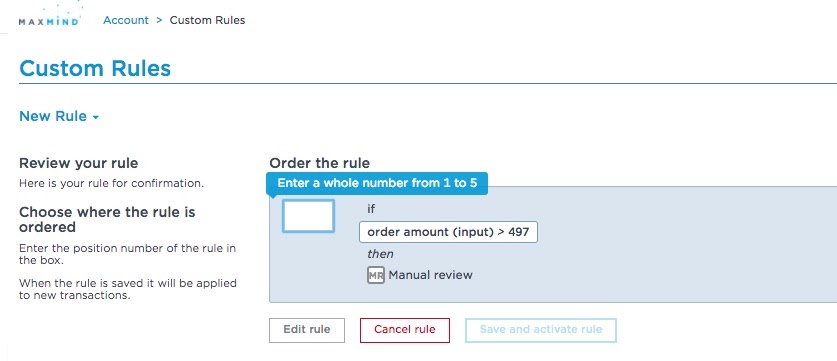Click the italic 'then' keyword
Viewport: 837px width, 361px height.
coord(380,254)
